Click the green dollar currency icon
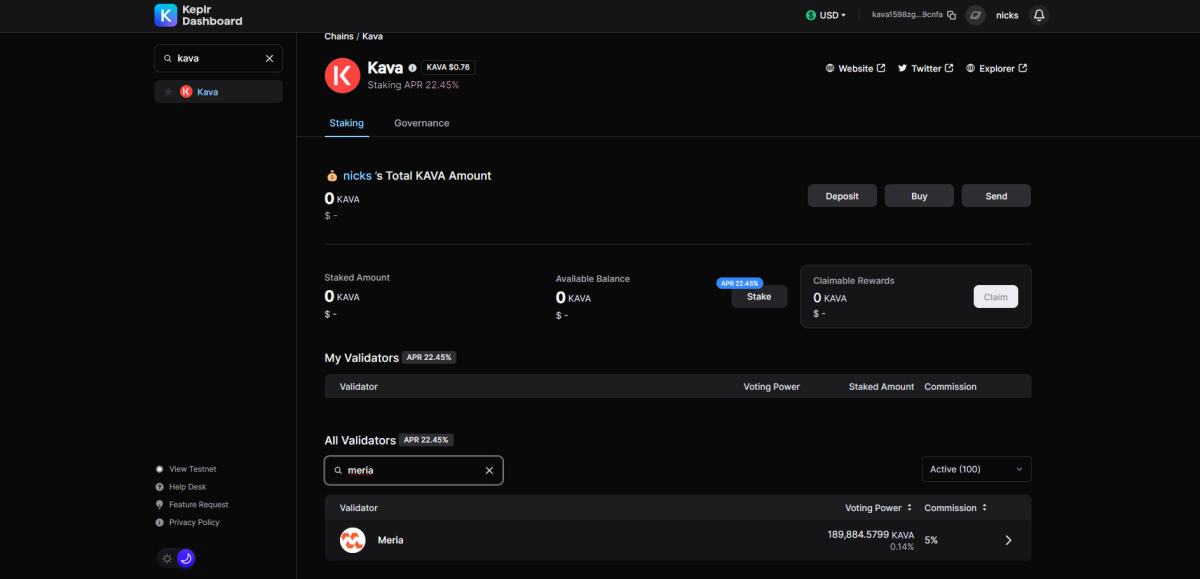Screen dimensions: 1200x579 pos(810,15)
